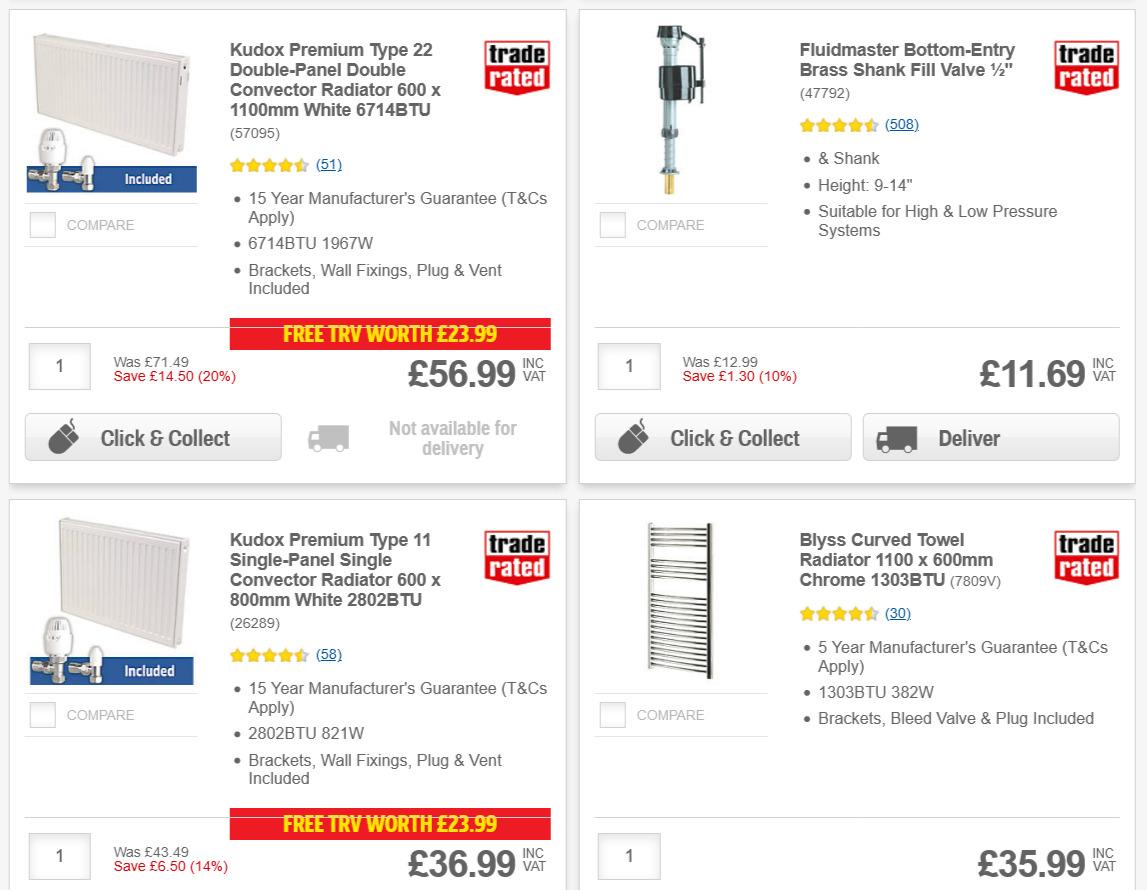
Task: Tick the Compare checkbox for Fluidmaster fill valve
Action: (x=612, y=225)
